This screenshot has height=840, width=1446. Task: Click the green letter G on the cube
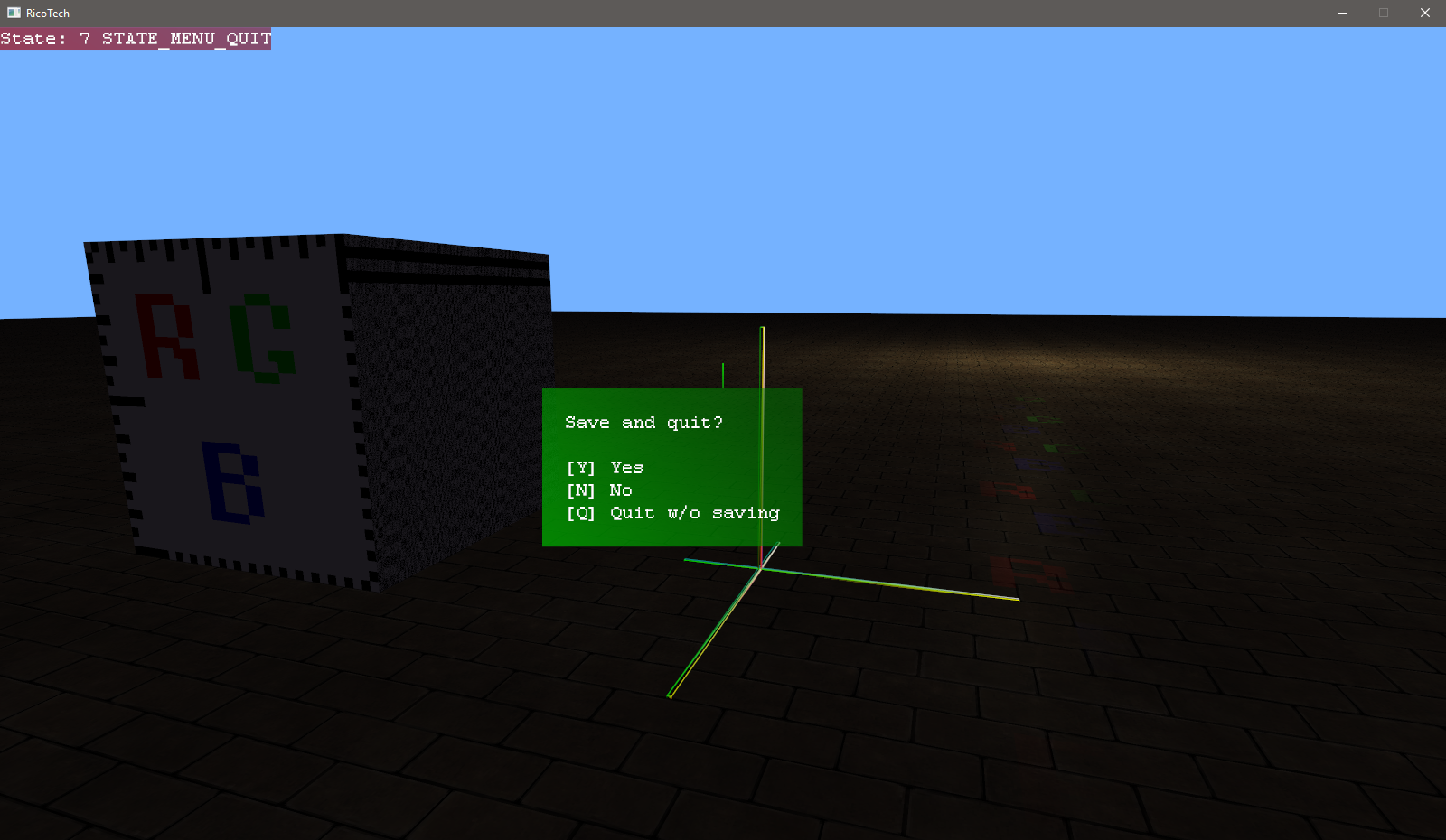263,340
